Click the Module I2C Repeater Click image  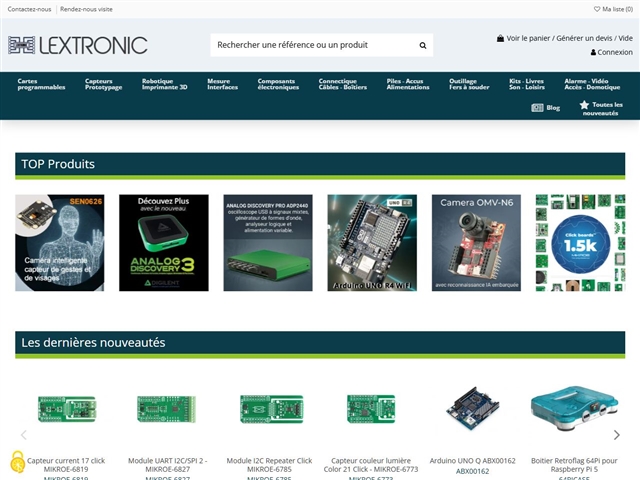click(271, 409)
